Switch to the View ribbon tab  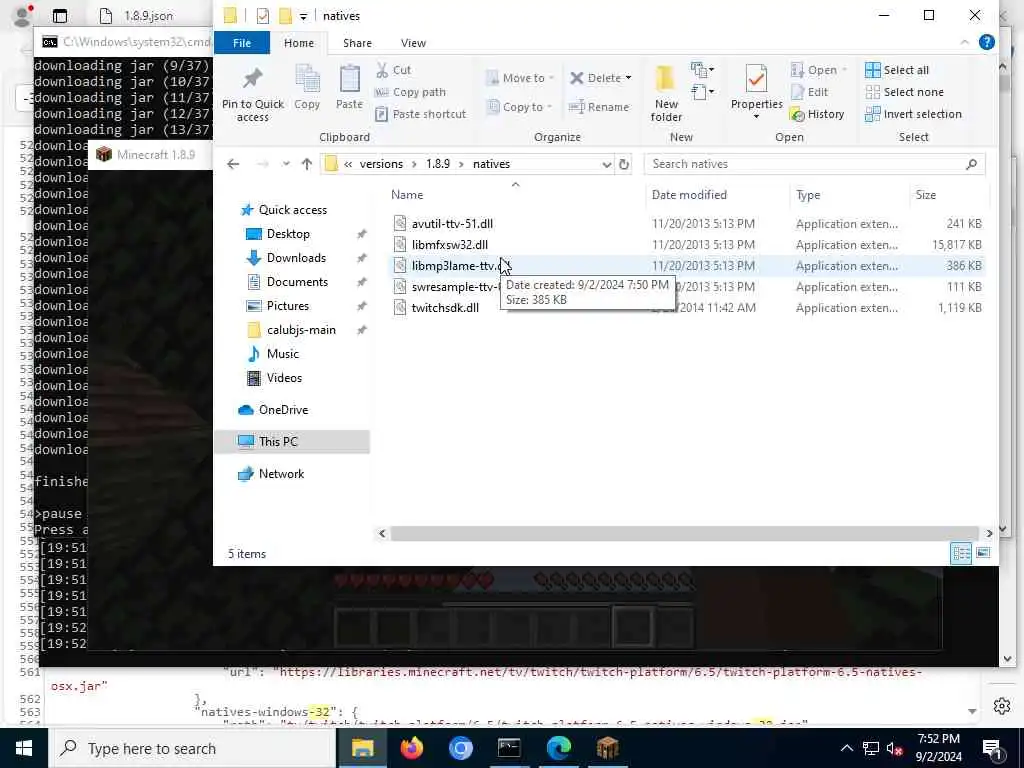(x=413, y=43)
